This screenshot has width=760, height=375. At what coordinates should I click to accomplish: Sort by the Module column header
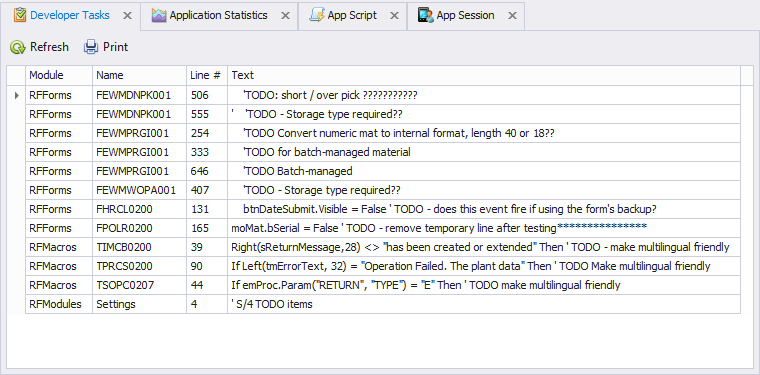(x=59, y=76)
